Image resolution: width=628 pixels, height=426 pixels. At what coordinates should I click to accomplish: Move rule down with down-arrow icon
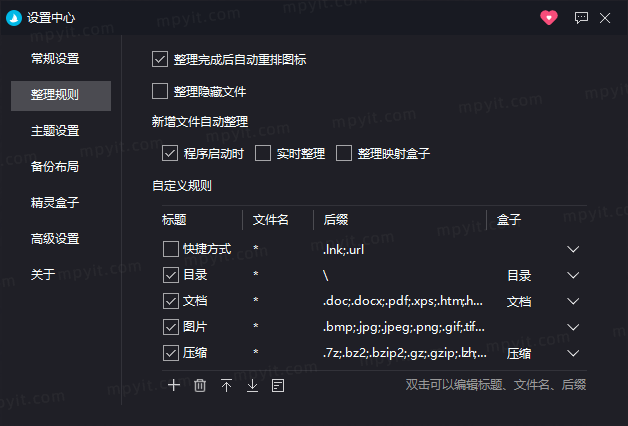click(x=252, y=385)
